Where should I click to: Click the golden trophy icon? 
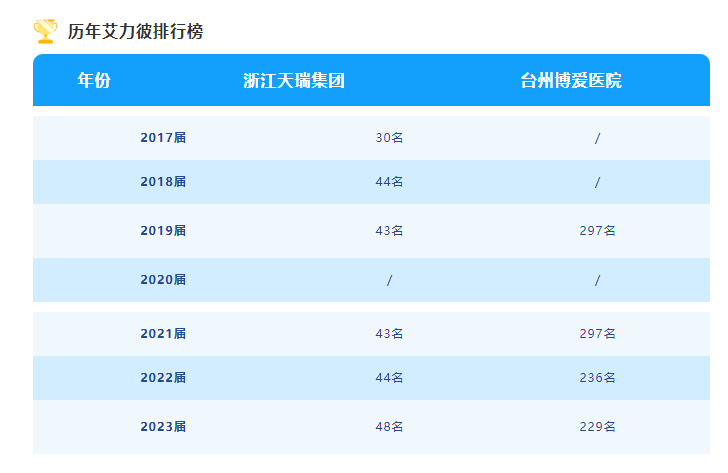point(46,31)
